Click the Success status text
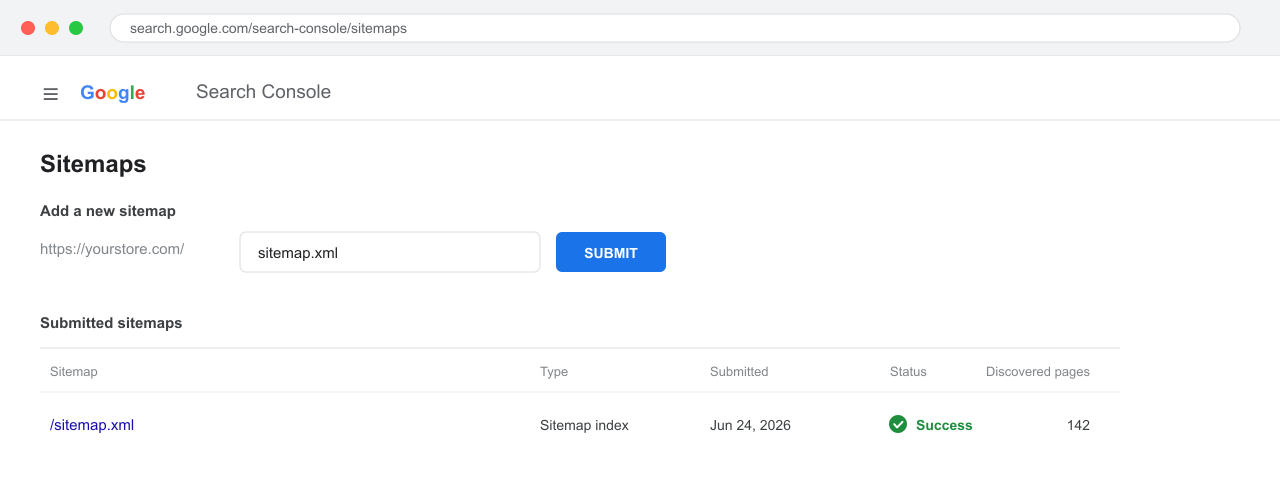Screen dimensions: 1280x500 click(944, 425)
